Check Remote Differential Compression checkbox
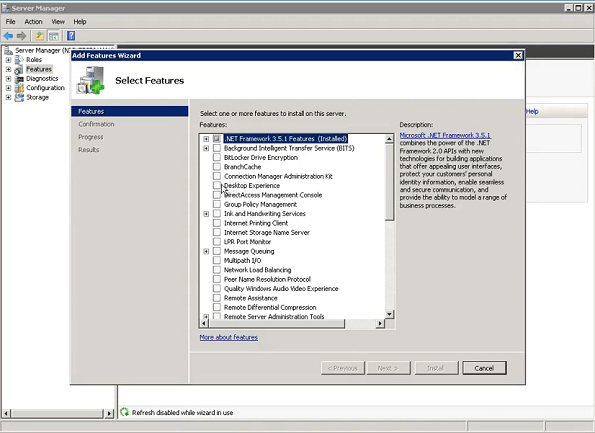The width and height of the screenshot is (595, 433). (x=217, y=307)
